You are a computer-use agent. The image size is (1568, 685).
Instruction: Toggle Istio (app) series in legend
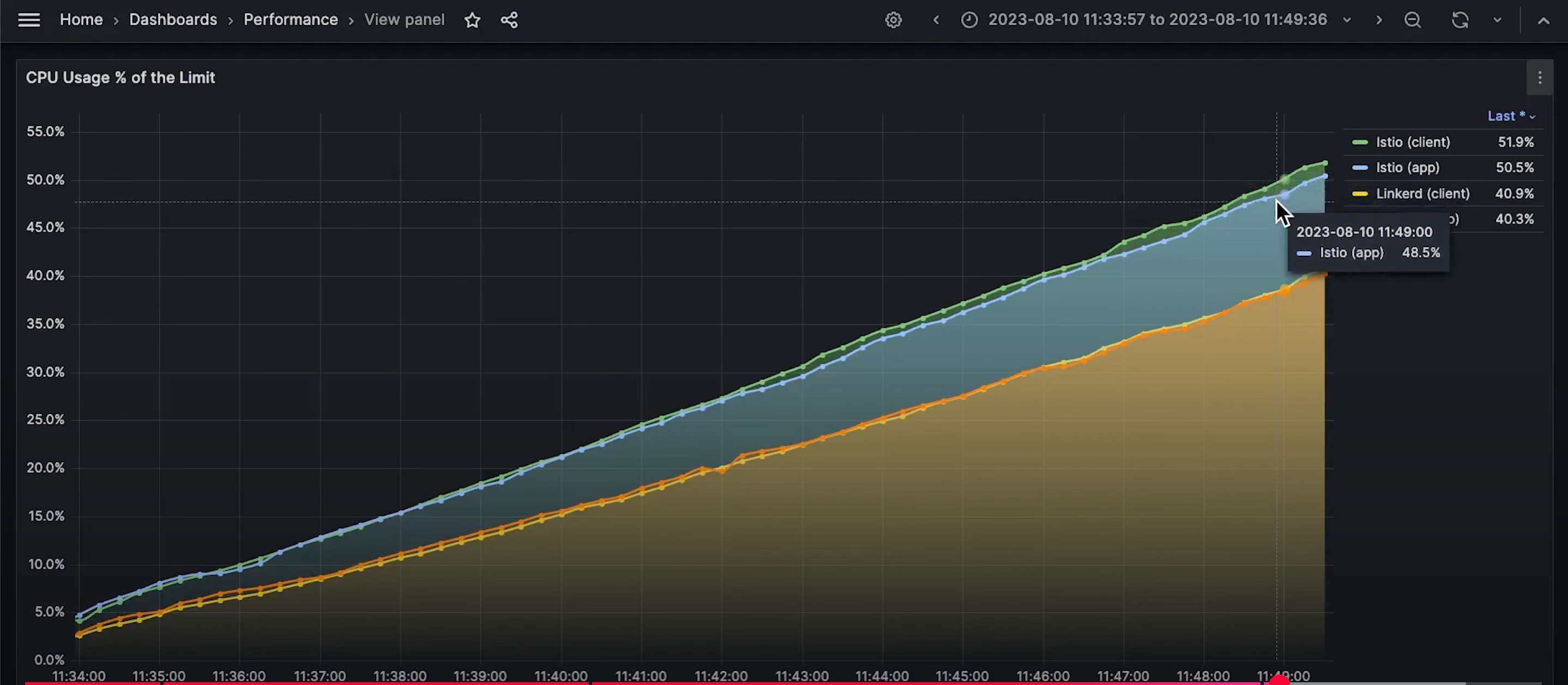pyautogui.click(x=1407, y=167)
